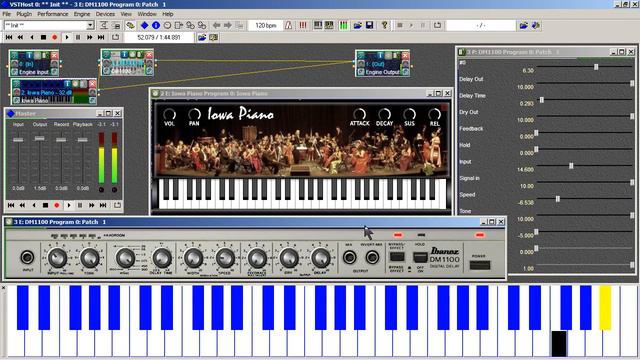640x360 pixels.
Task: Remove the Engine Input module with red X
Action: point(54,56)
